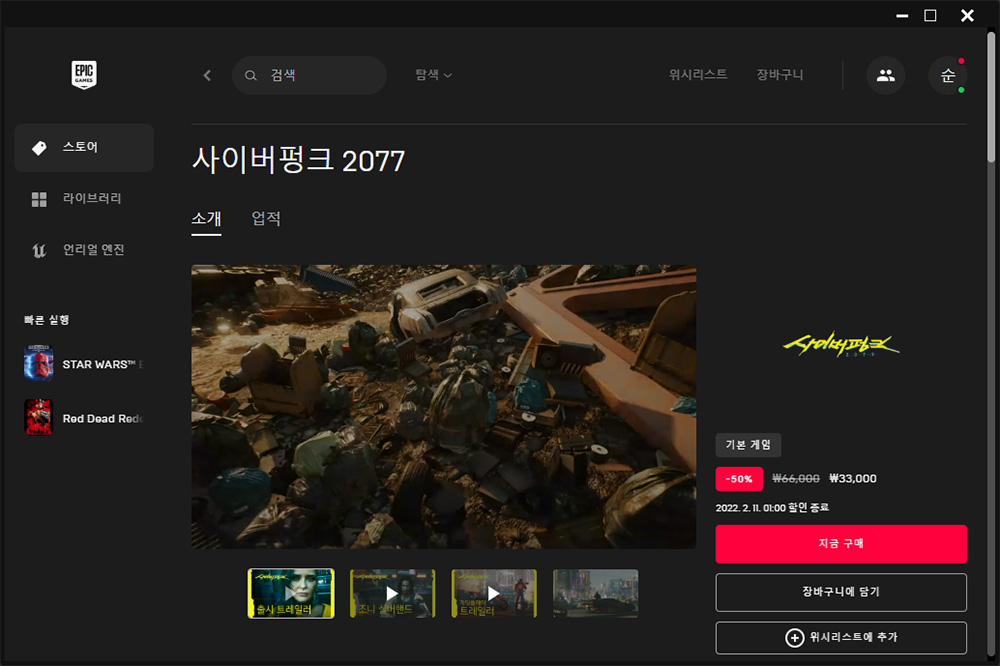Select the 출시 트레일러 thumbnail
The image size is (1000, 666).
click(291, 593)
